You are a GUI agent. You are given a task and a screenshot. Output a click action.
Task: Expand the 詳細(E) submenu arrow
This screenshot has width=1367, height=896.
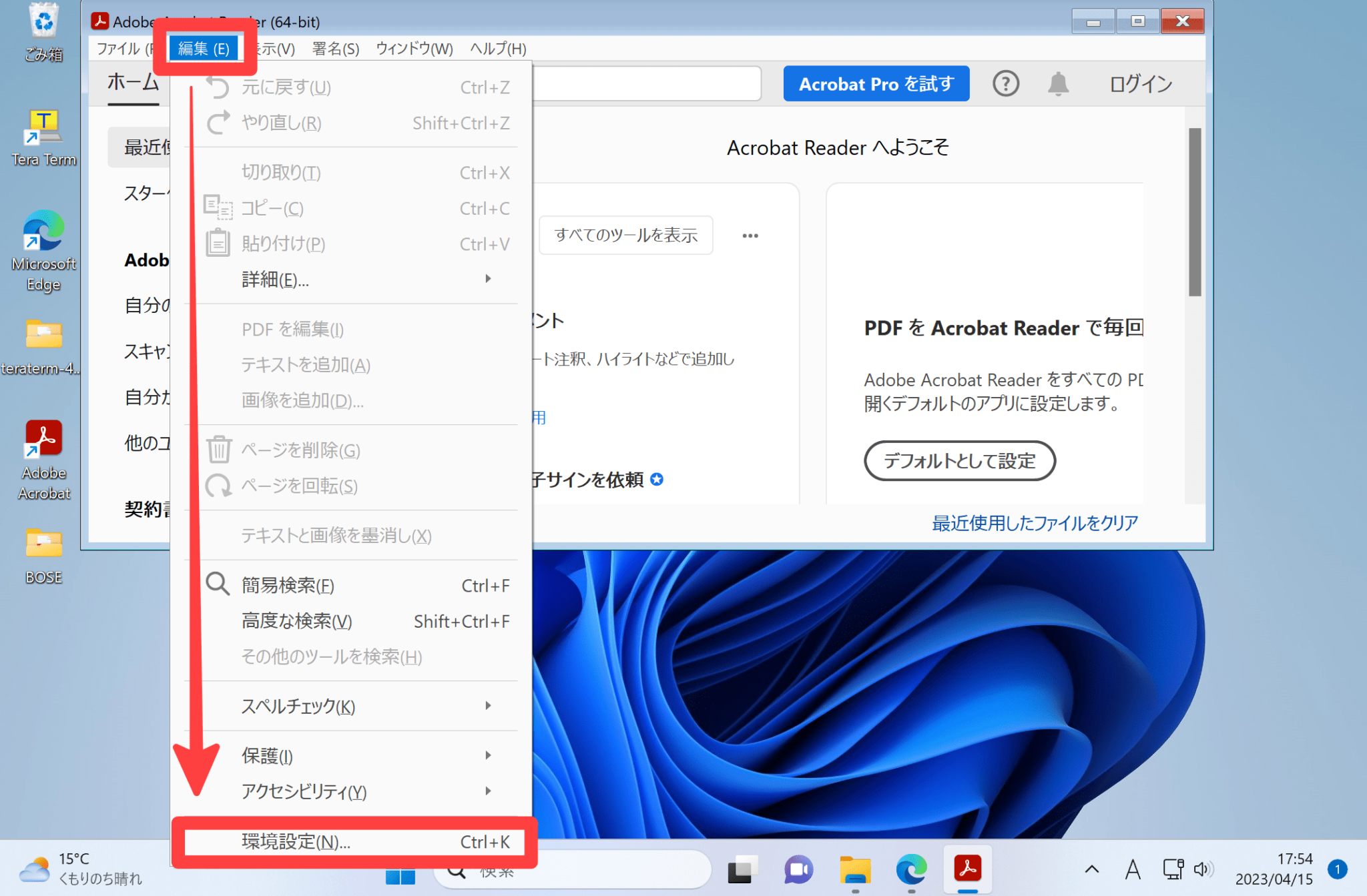(488, 278)
